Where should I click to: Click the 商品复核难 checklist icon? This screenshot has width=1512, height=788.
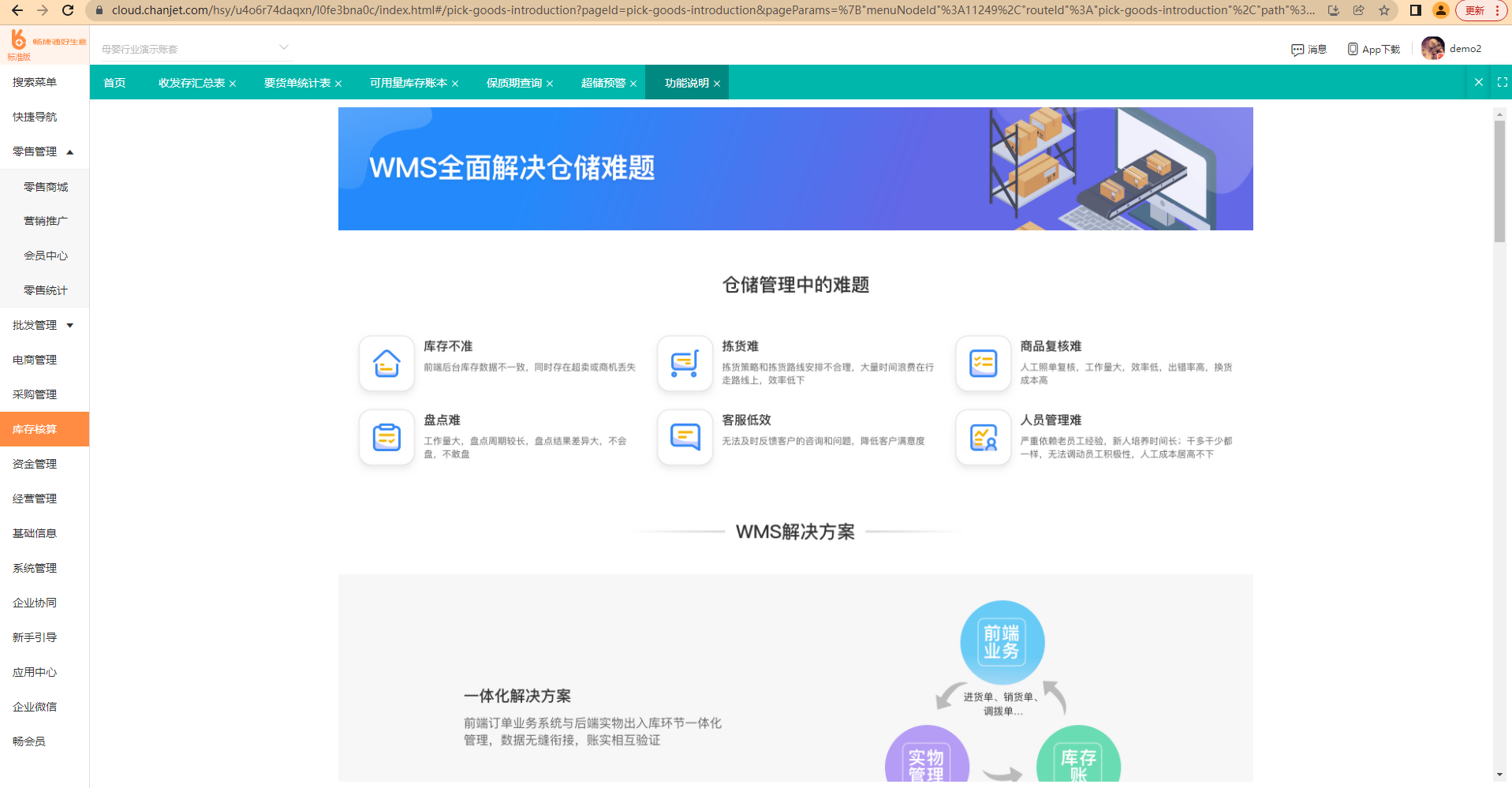click(x=982, y=364)
